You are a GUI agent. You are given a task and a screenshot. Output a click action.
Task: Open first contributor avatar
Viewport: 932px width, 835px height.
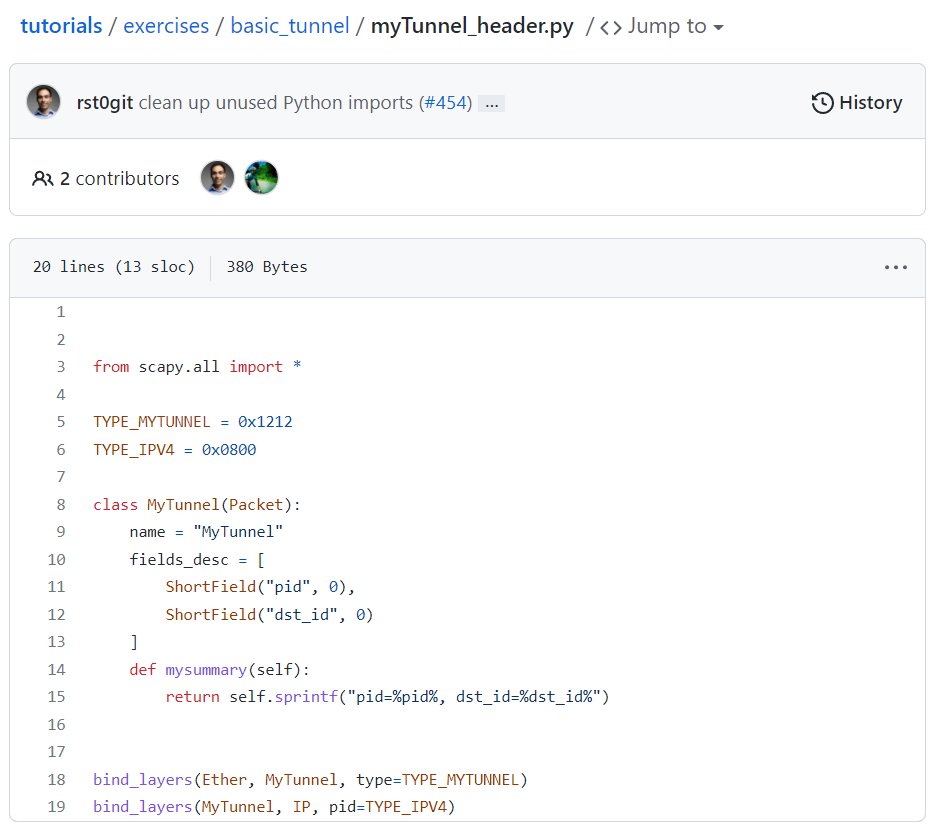pyautogui.click(x=218, y=178)
